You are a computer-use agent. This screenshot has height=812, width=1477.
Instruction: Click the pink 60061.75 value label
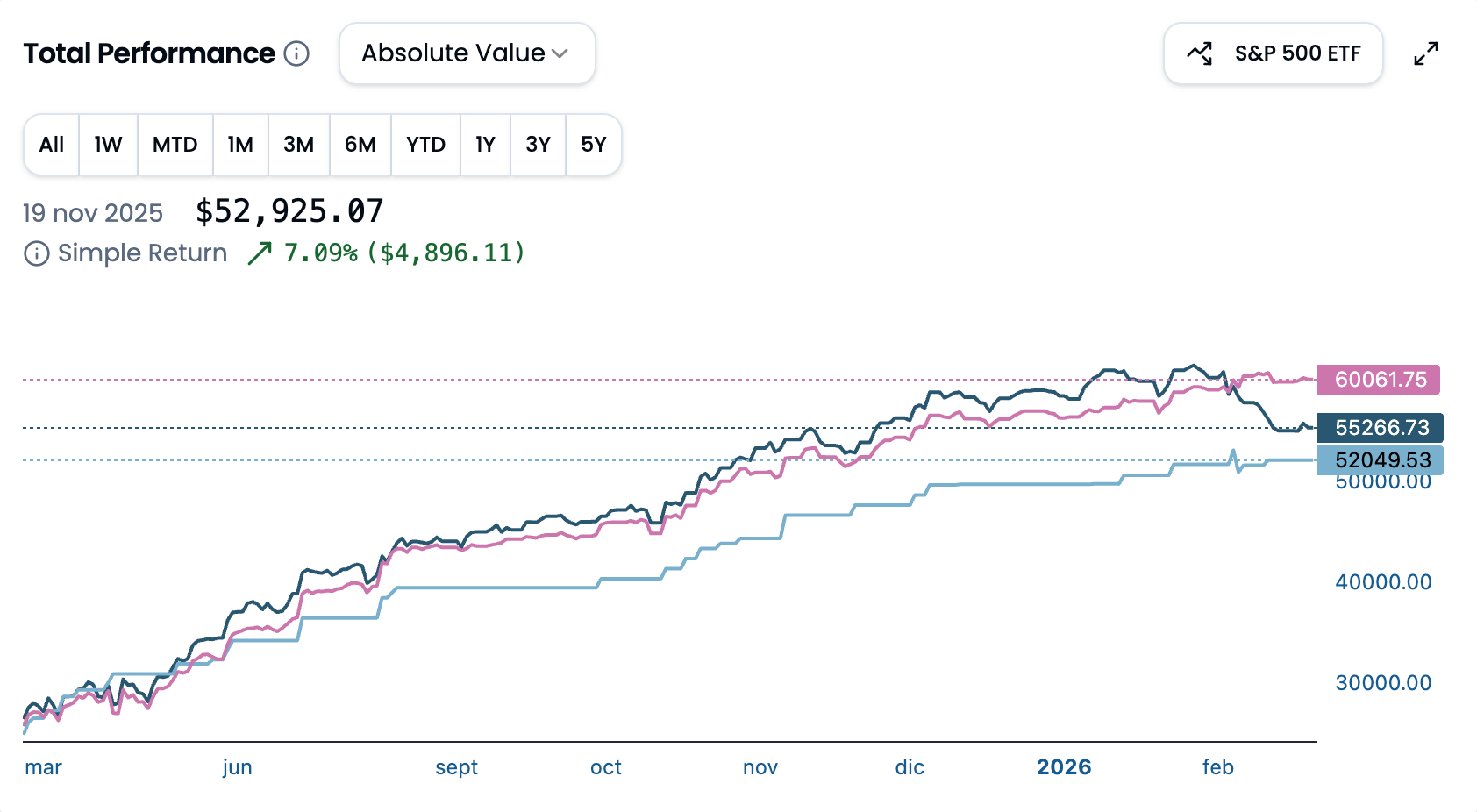tap(1379, 380)
